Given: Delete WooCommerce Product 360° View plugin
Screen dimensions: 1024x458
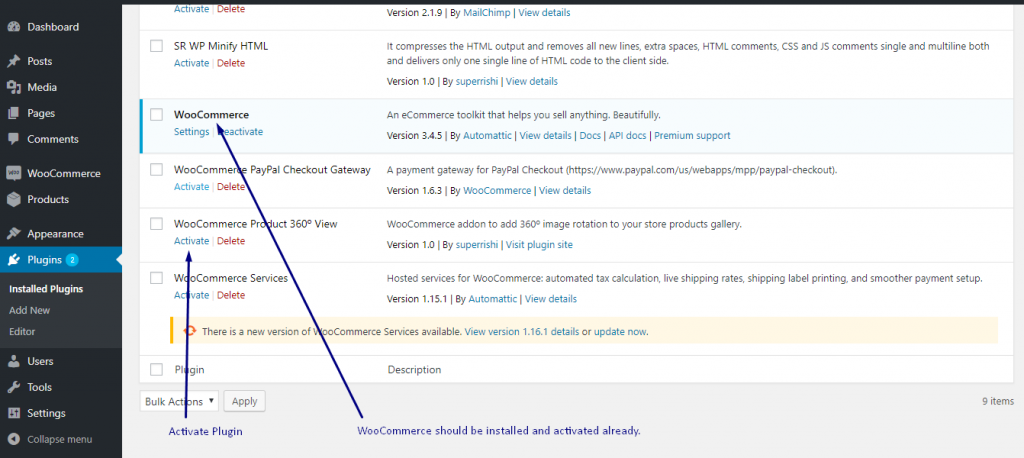Looking at the screenshot, I should coord(231,241).
